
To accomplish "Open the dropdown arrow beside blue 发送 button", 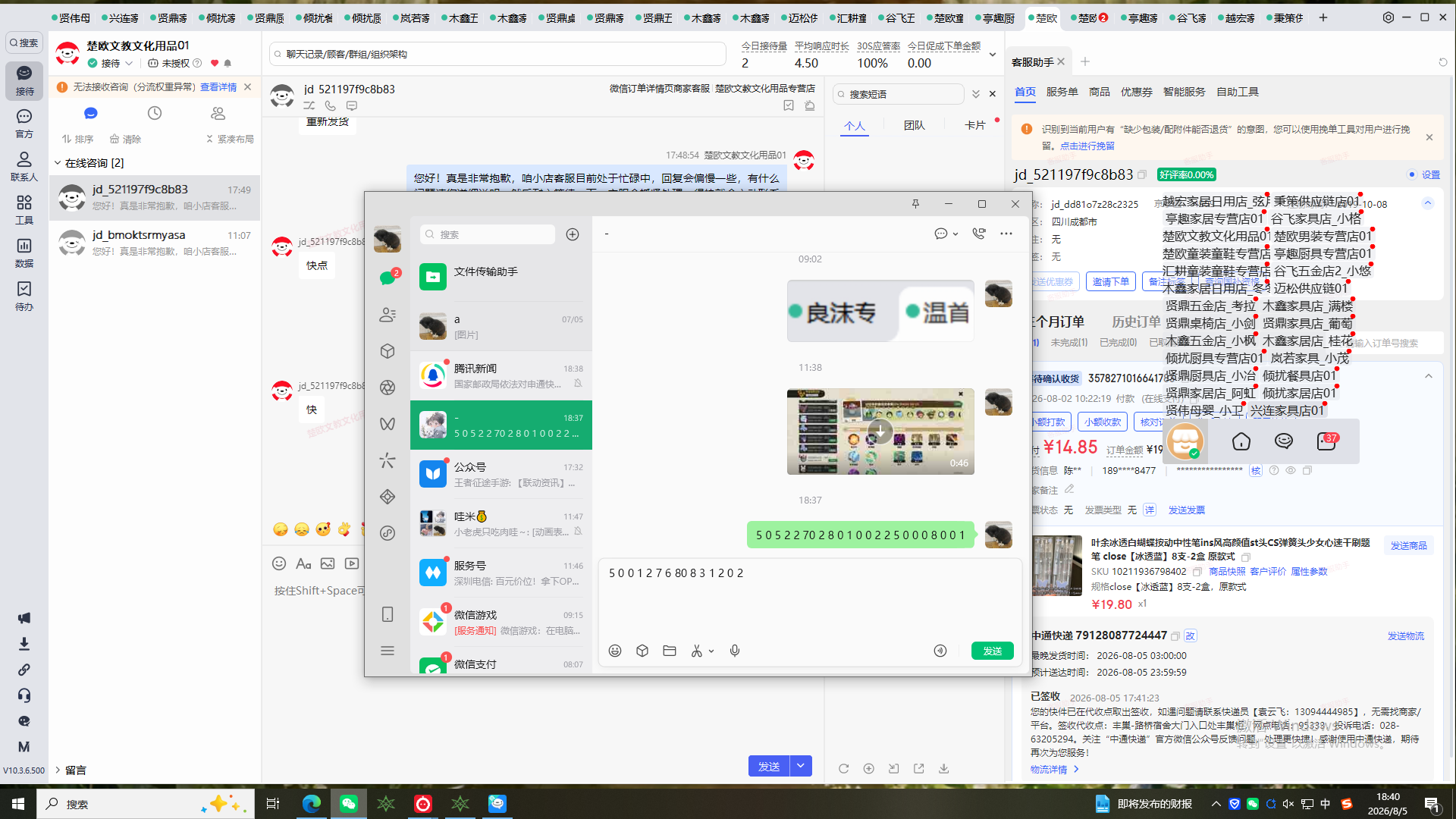I will 801,766.
